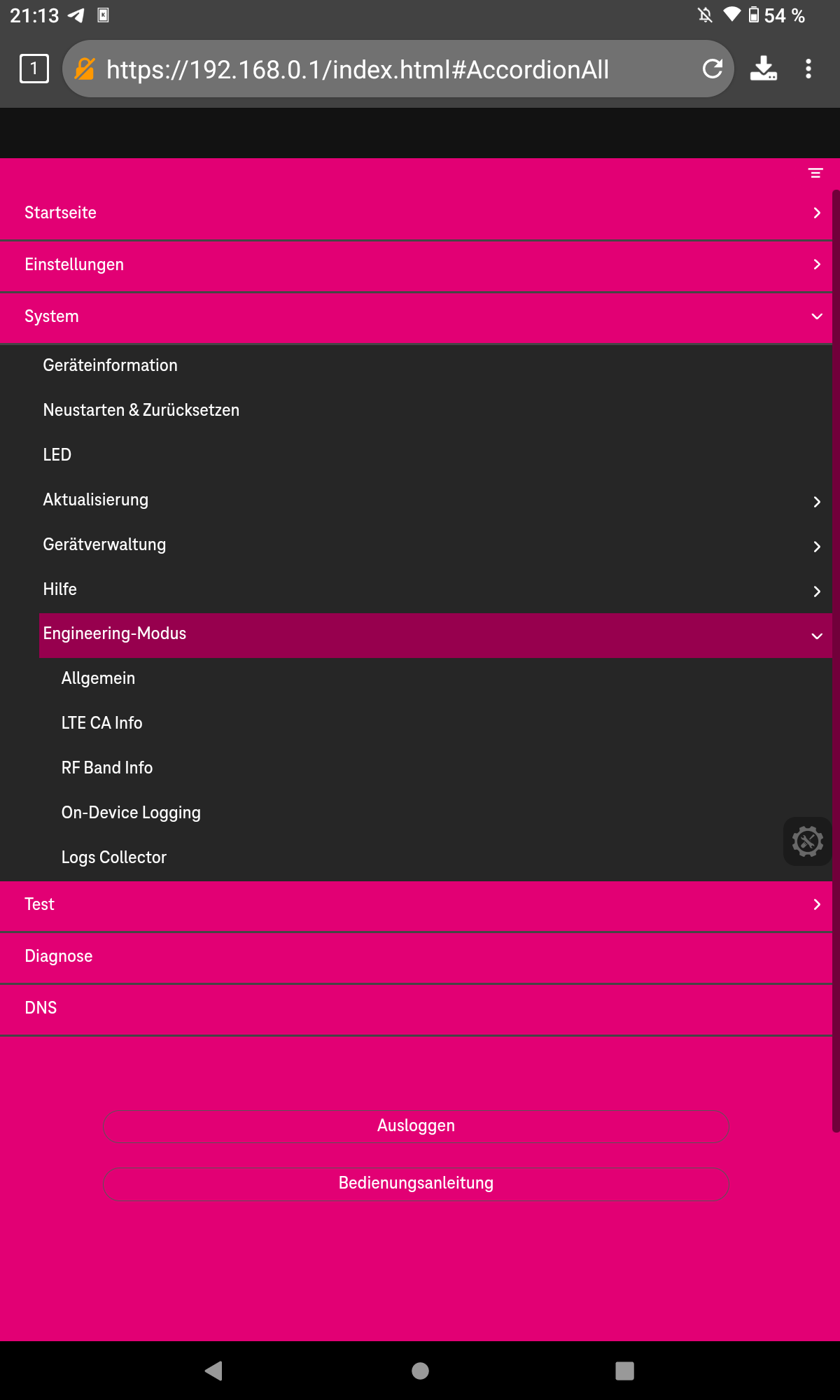
Task: Select the Aktualisierung entry
Action: (435, 500)
